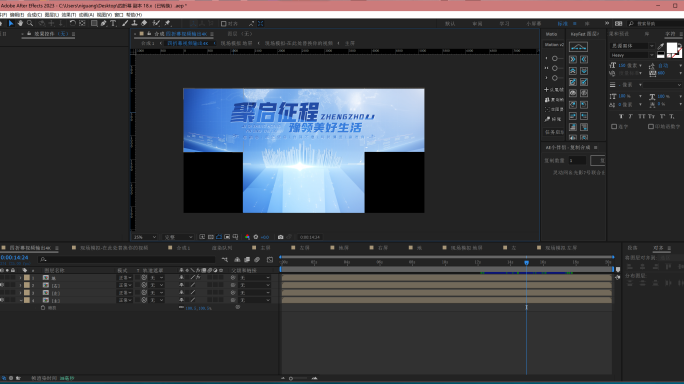Open the viewer resolution 完整 dropdown
The width and height of the screenshot is (684, 384).
pyautogui.click(x=178, y=237)
